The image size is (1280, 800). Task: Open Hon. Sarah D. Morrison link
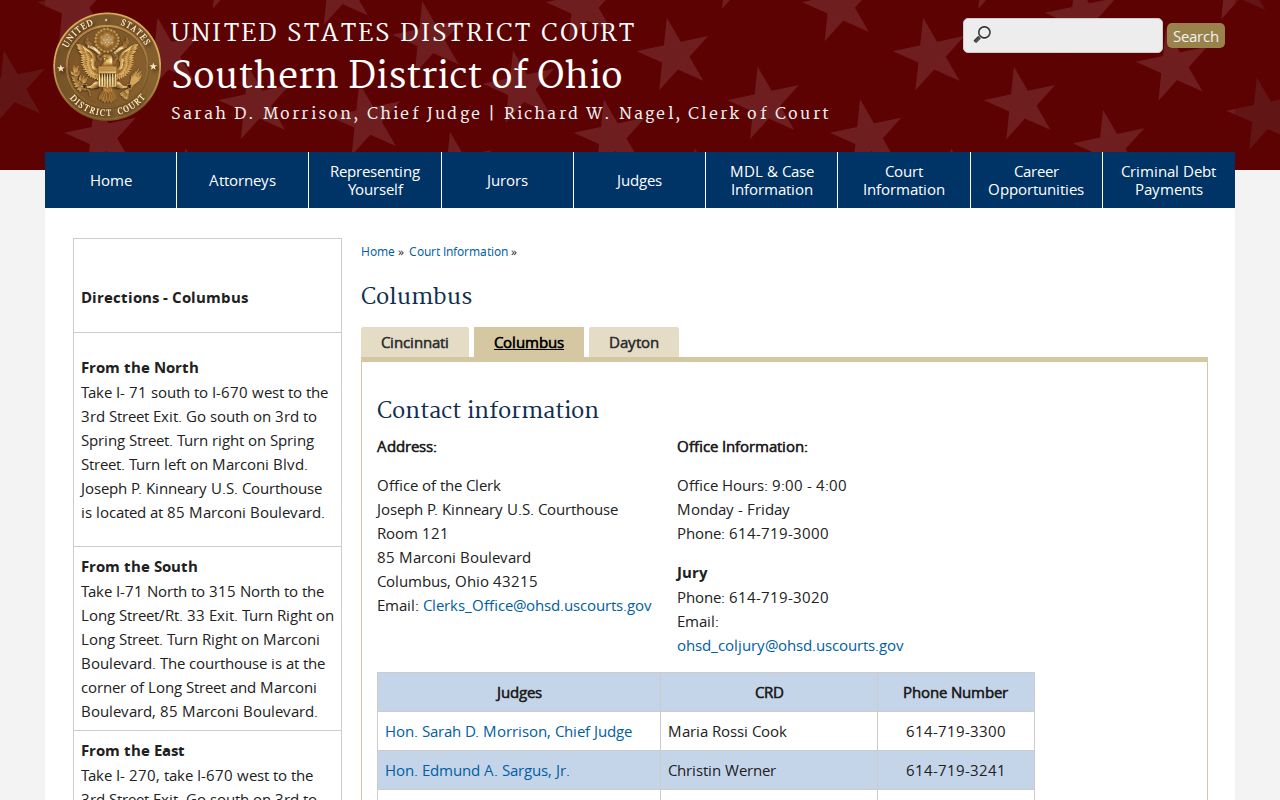[509, 731]
